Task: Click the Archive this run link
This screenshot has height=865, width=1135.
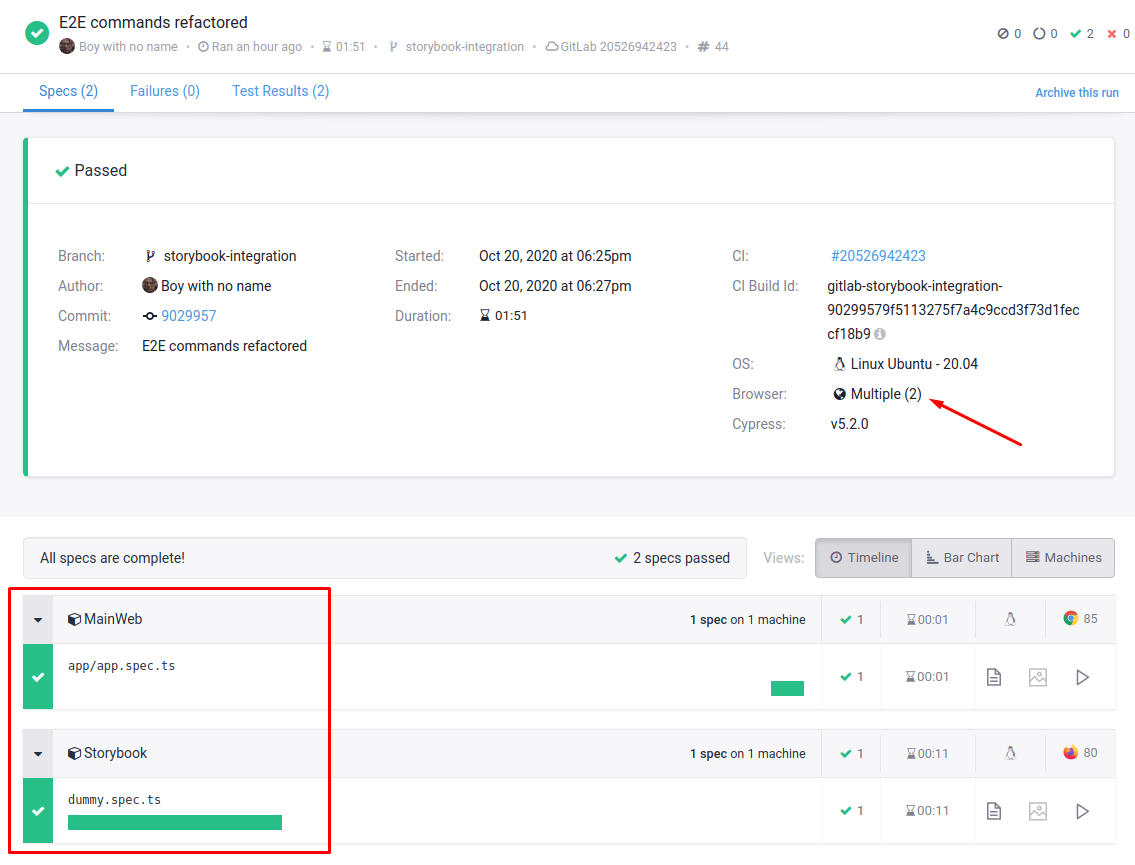Action: pos(1076,93)
